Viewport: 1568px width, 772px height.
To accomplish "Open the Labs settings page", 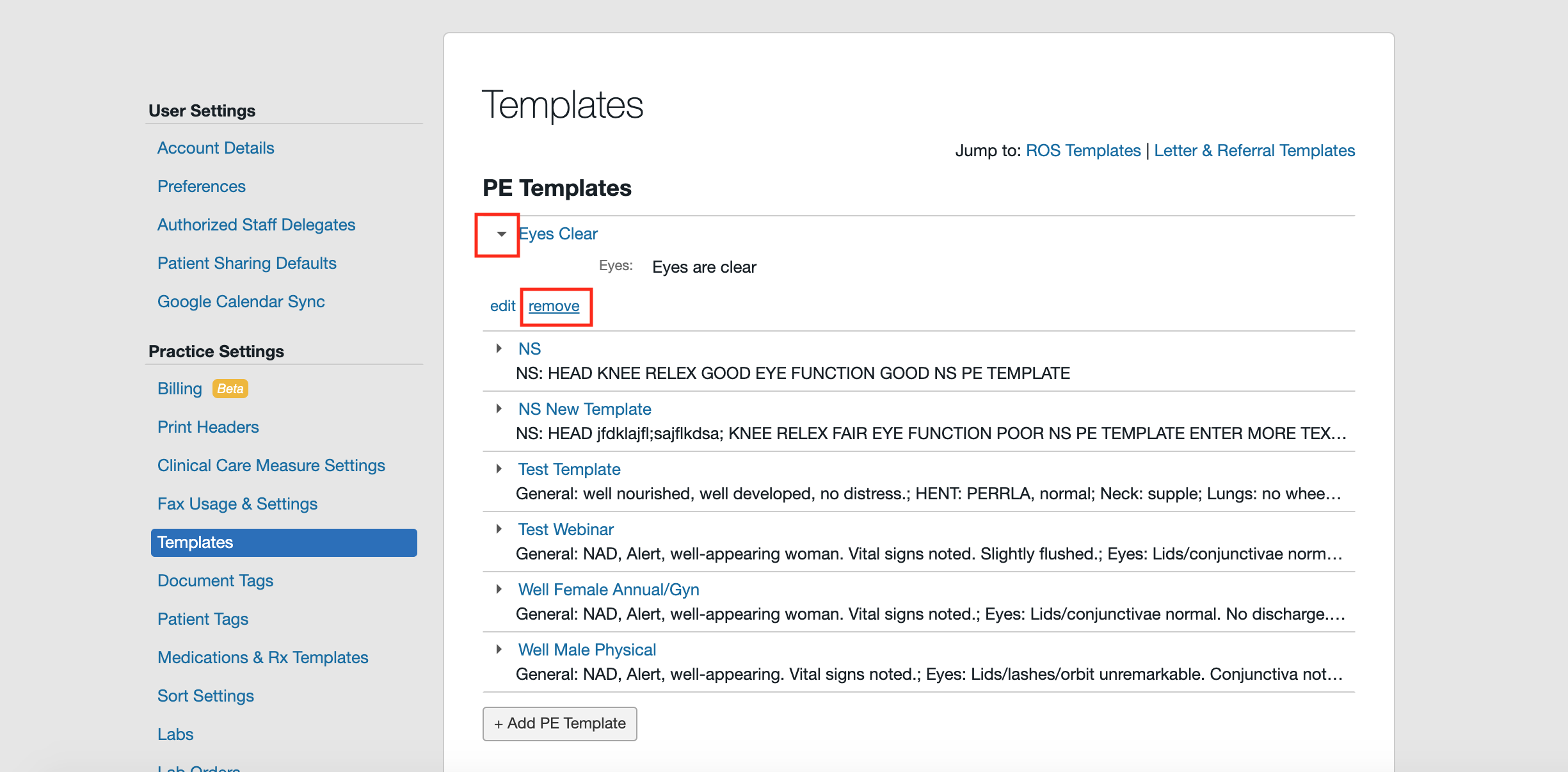I will click(x=175, y=734).
